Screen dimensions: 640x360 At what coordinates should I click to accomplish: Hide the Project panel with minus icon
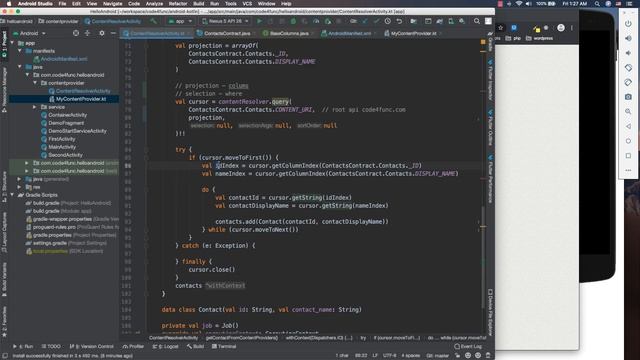(113, 33)
